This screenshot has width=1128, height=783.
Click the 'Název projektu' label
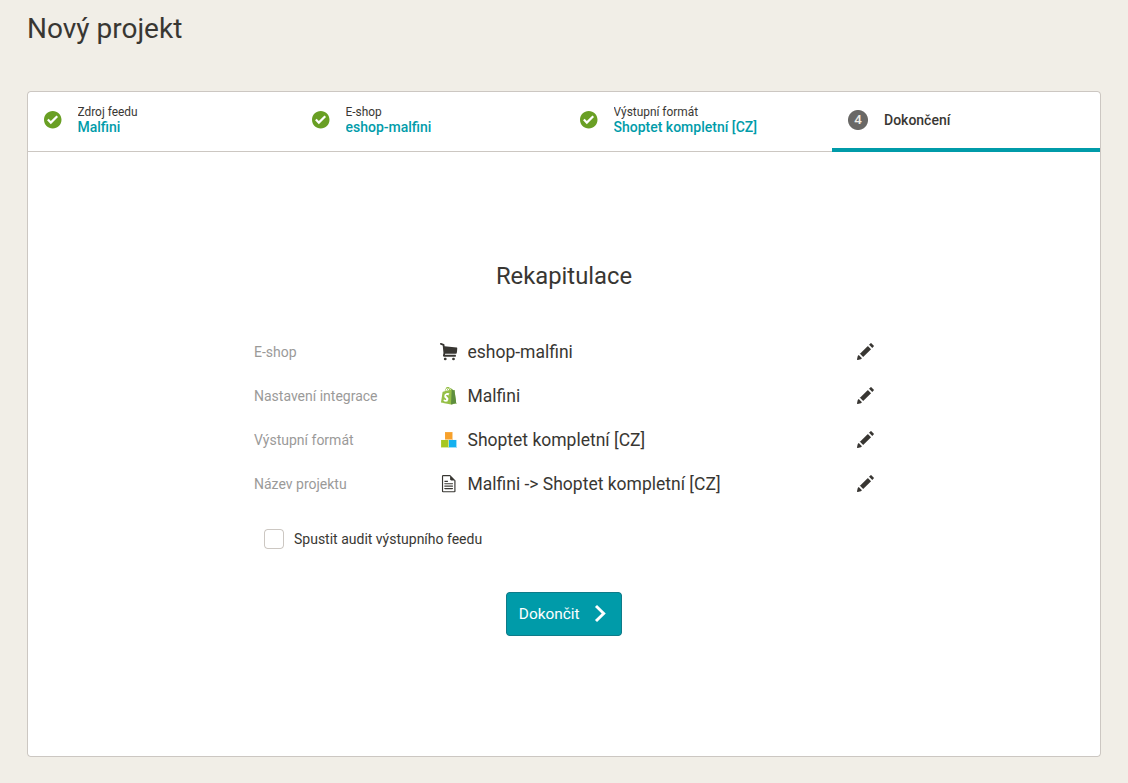click(x=300, y=484)
